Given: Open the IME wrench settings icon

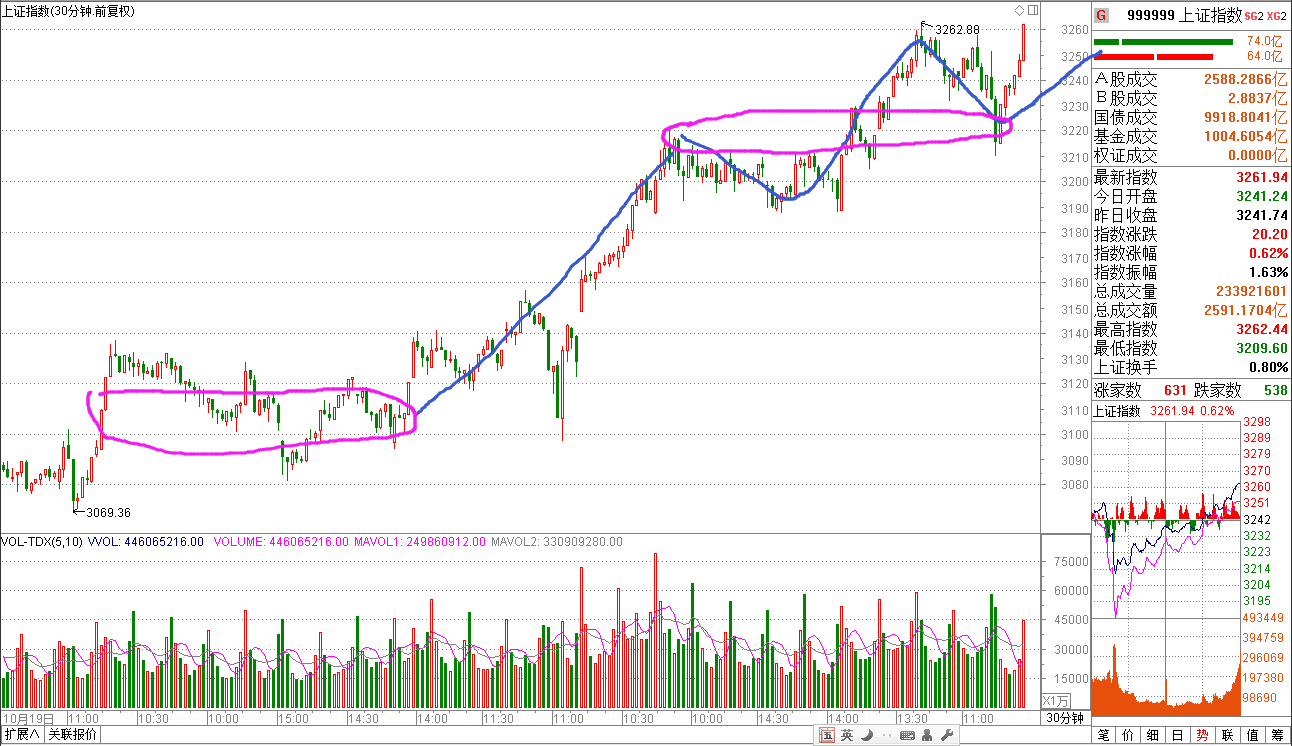Looking at the screenshot, I should [x=947, y=736].
